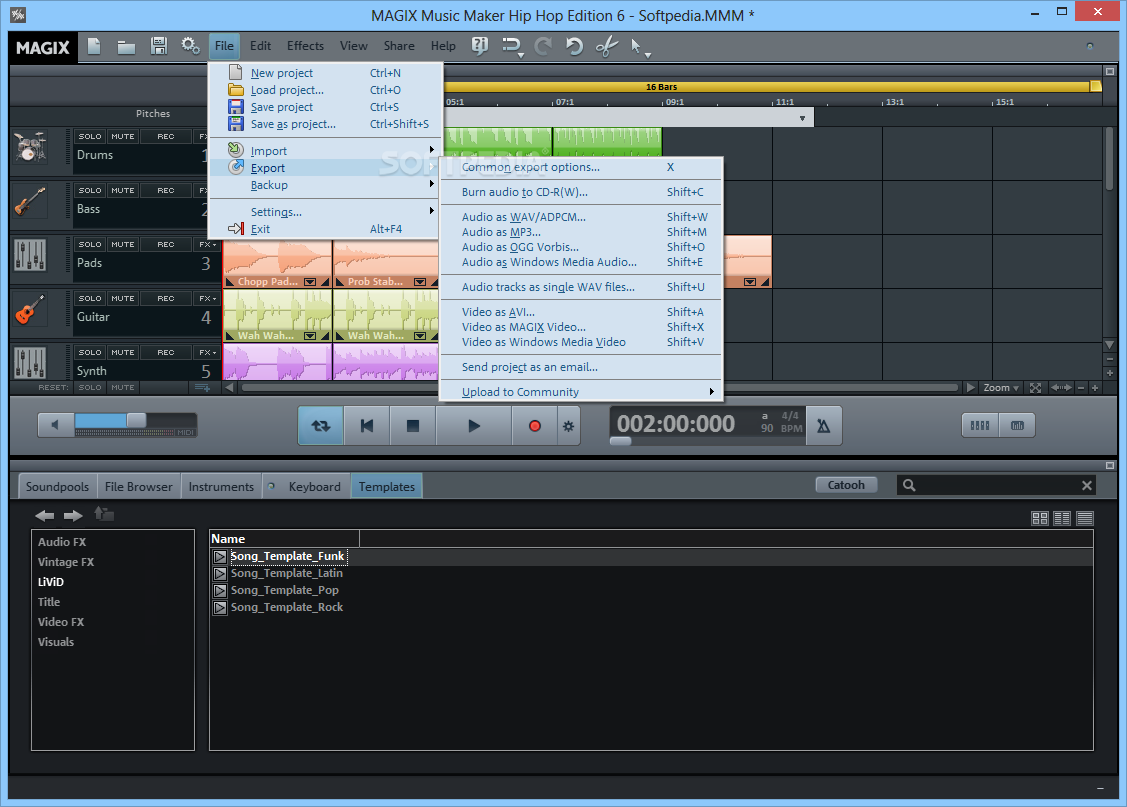Click the new project toolbar icon
1127x807 pixels.
pyautogui.click(x=93, y=46)
